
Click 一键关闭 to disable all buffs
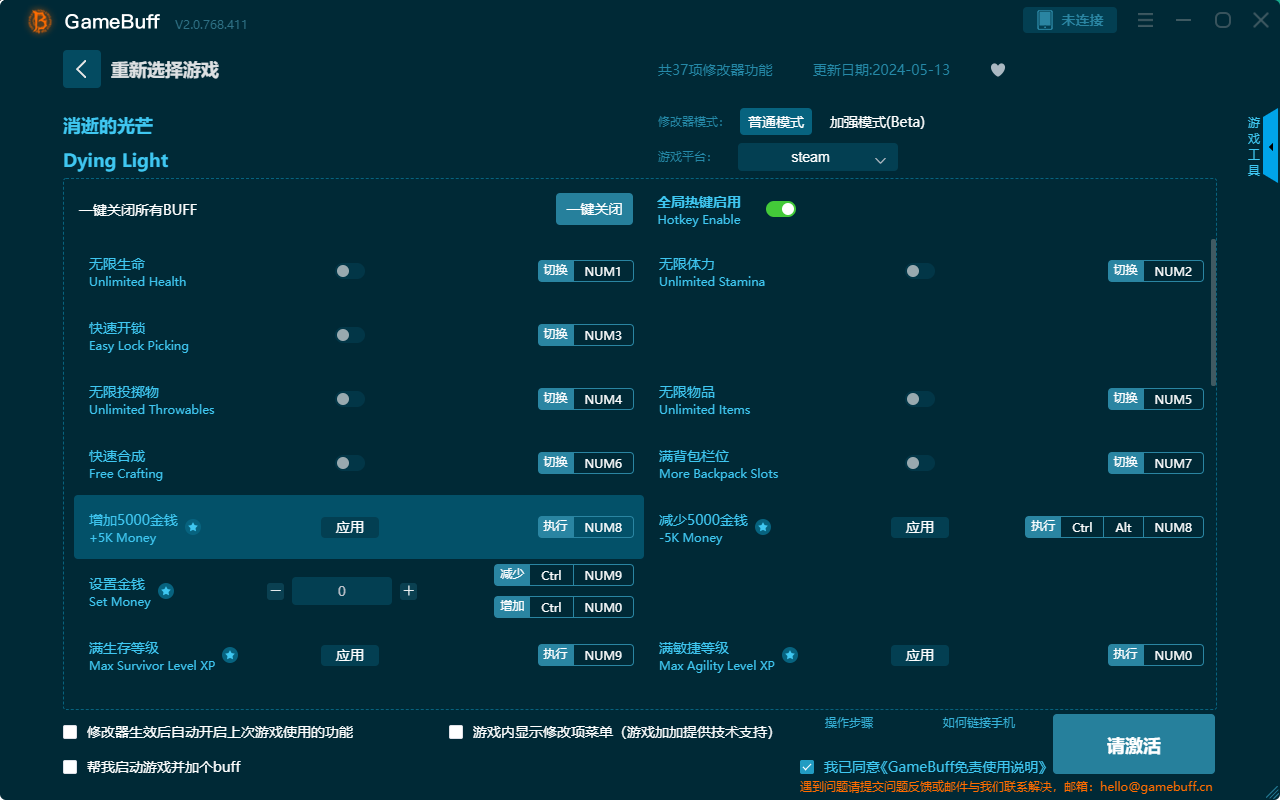pyautogui.click(x=594, y=209)
